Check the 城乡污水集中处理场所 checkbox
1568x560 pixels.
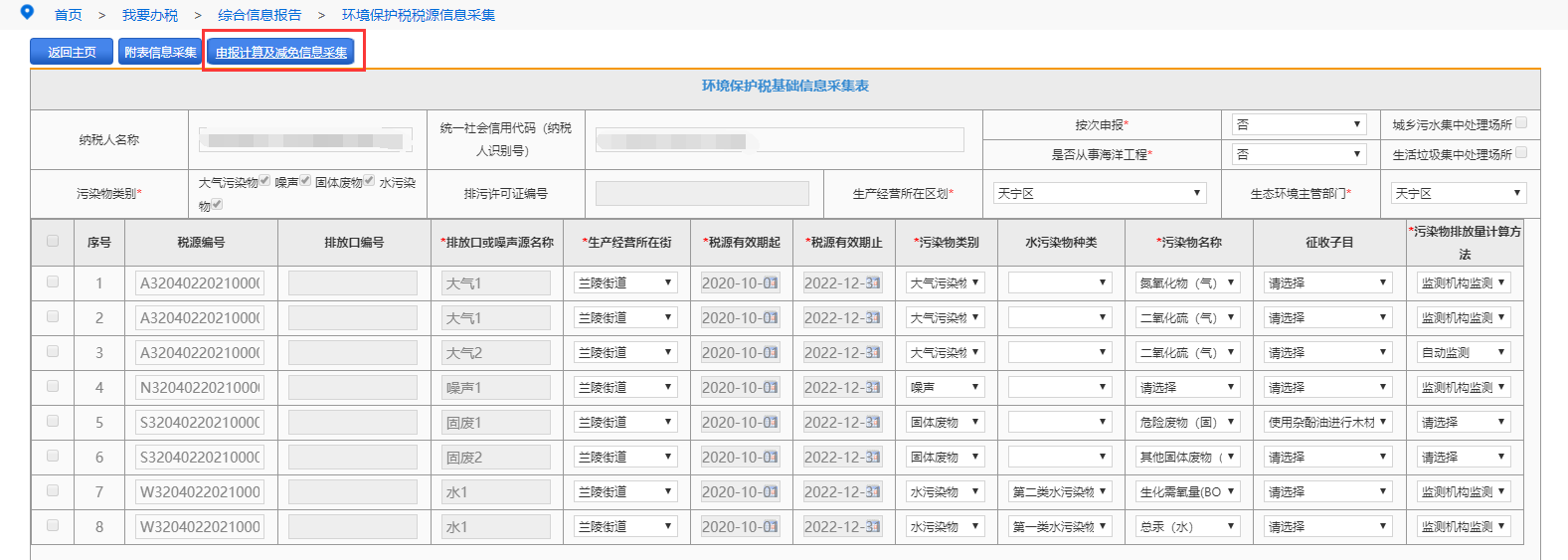1521,123
